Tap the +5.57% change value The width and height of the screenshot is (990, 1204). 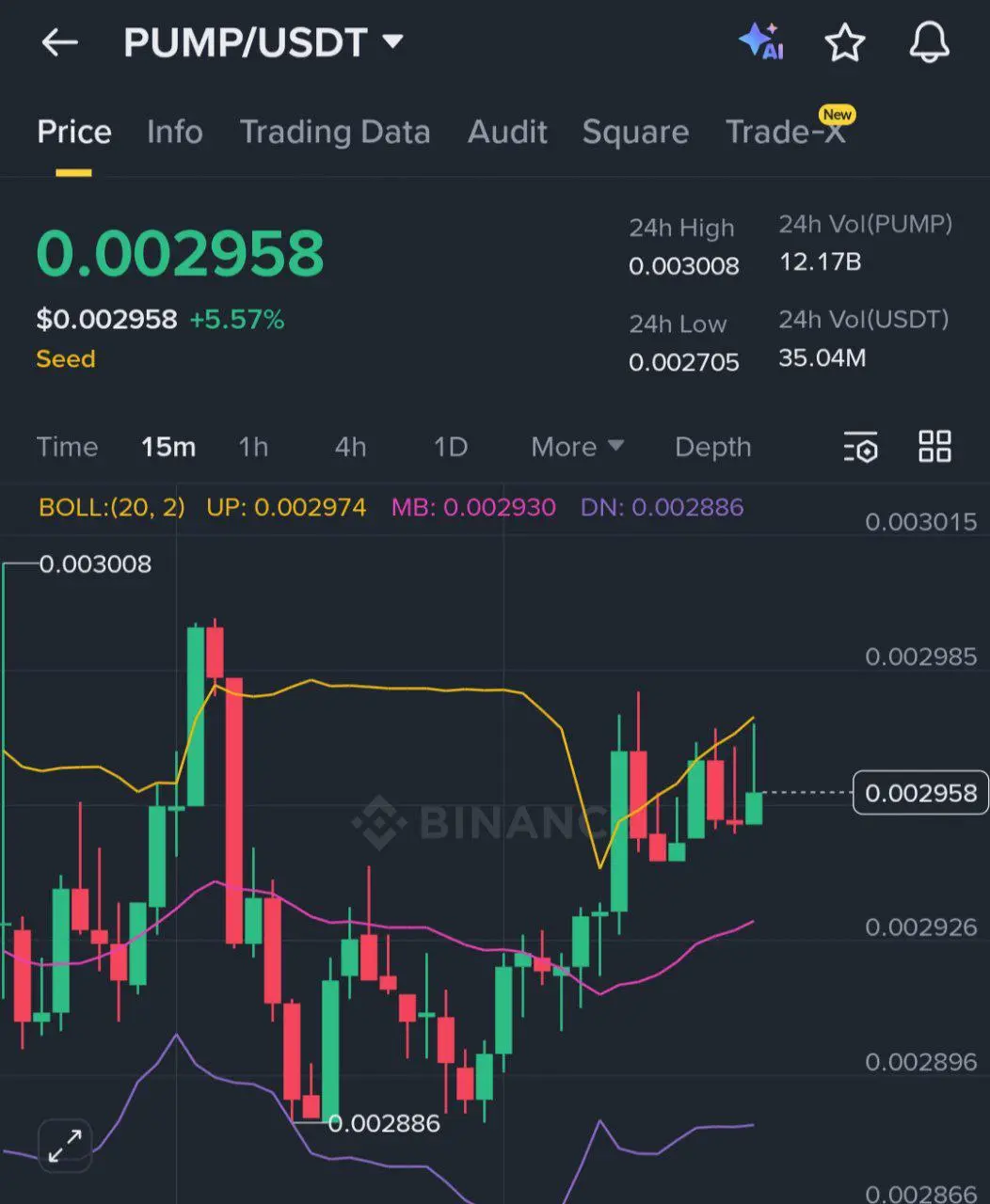click(x=237, y=320)
